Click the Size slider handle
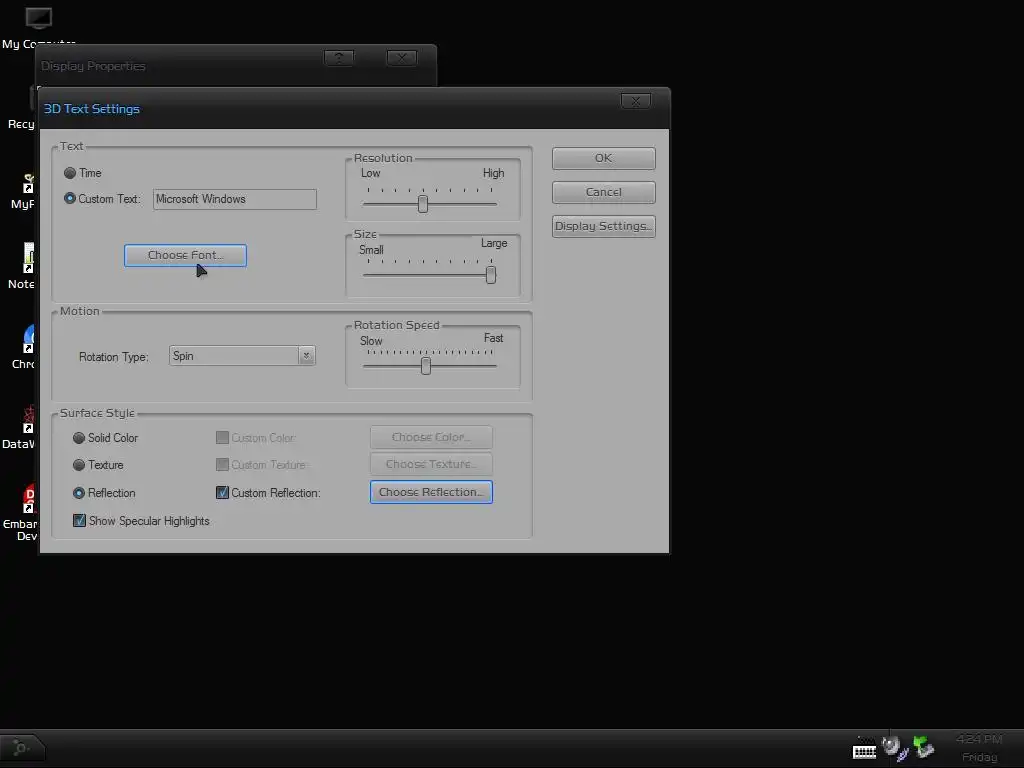1024x768 pixels. click(x=490, y=275)
